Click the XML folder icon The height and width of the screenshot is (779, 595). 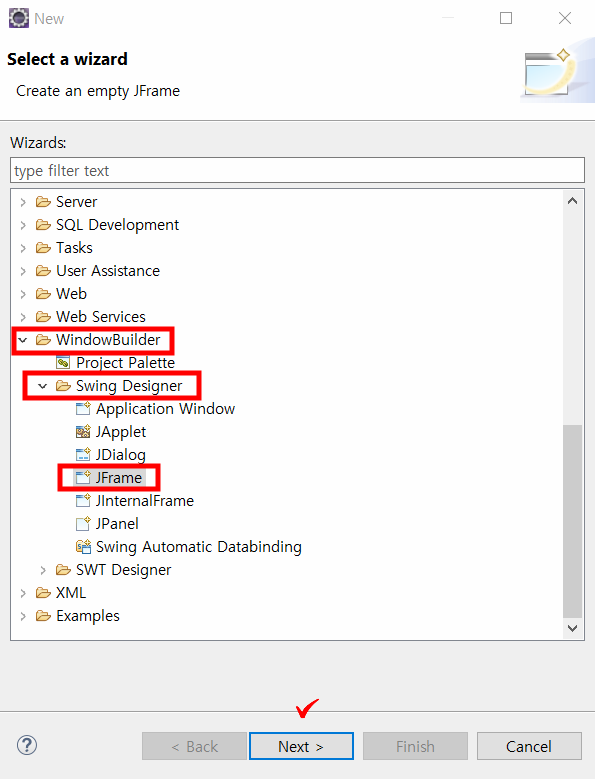[43, 592]
